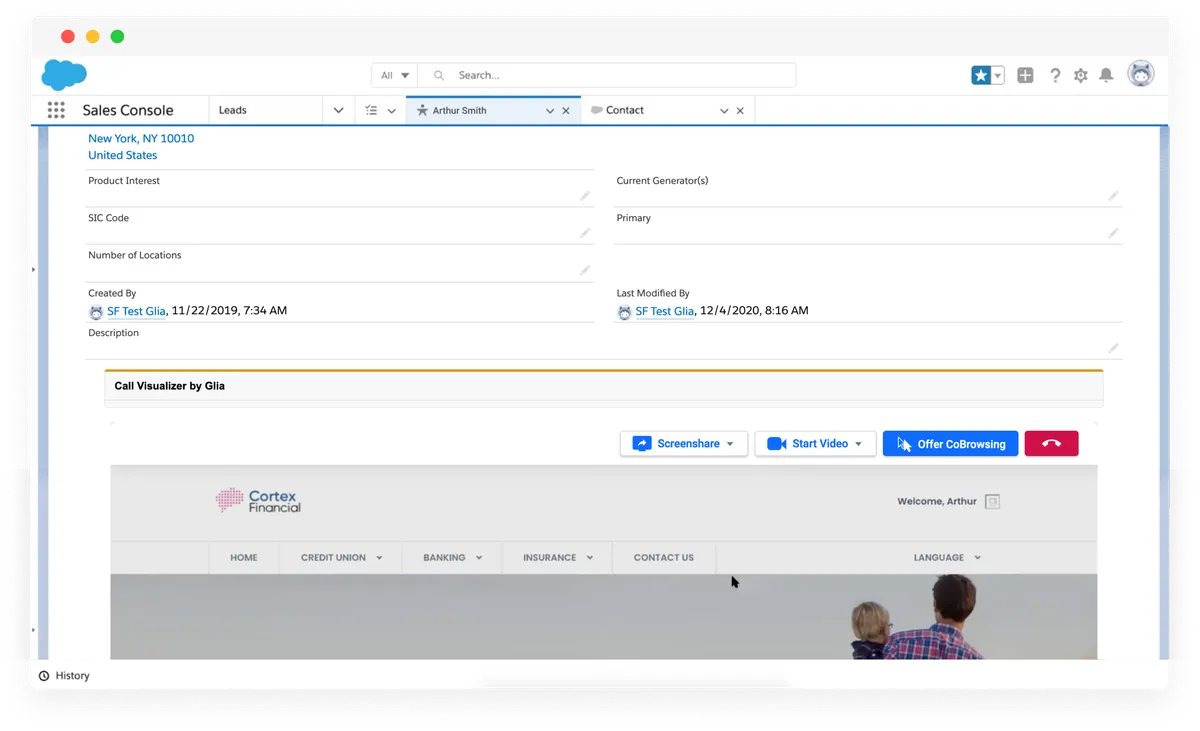Open the LANGUAGE dropdown menu
1200x731 pixels.
[946, 558]
